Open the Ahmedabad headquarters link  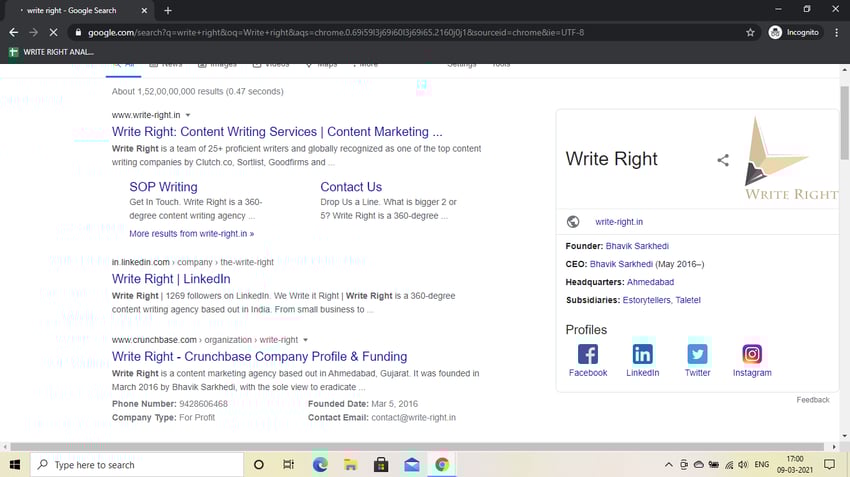coord(651,282)
